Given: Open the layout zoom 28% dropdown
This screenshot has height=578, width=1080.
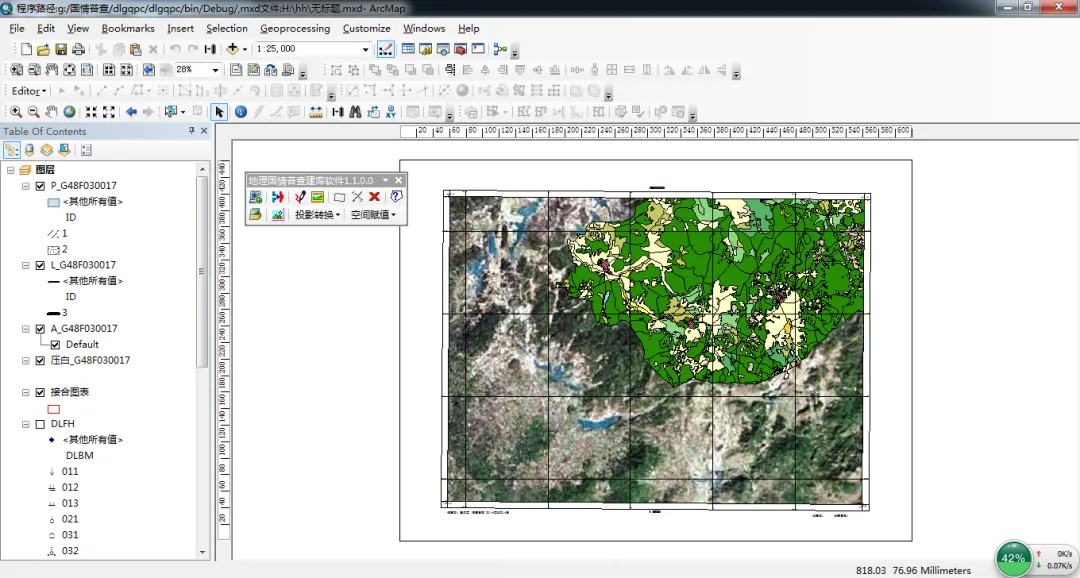Looking at the screenshot, I should click(215, 70).
